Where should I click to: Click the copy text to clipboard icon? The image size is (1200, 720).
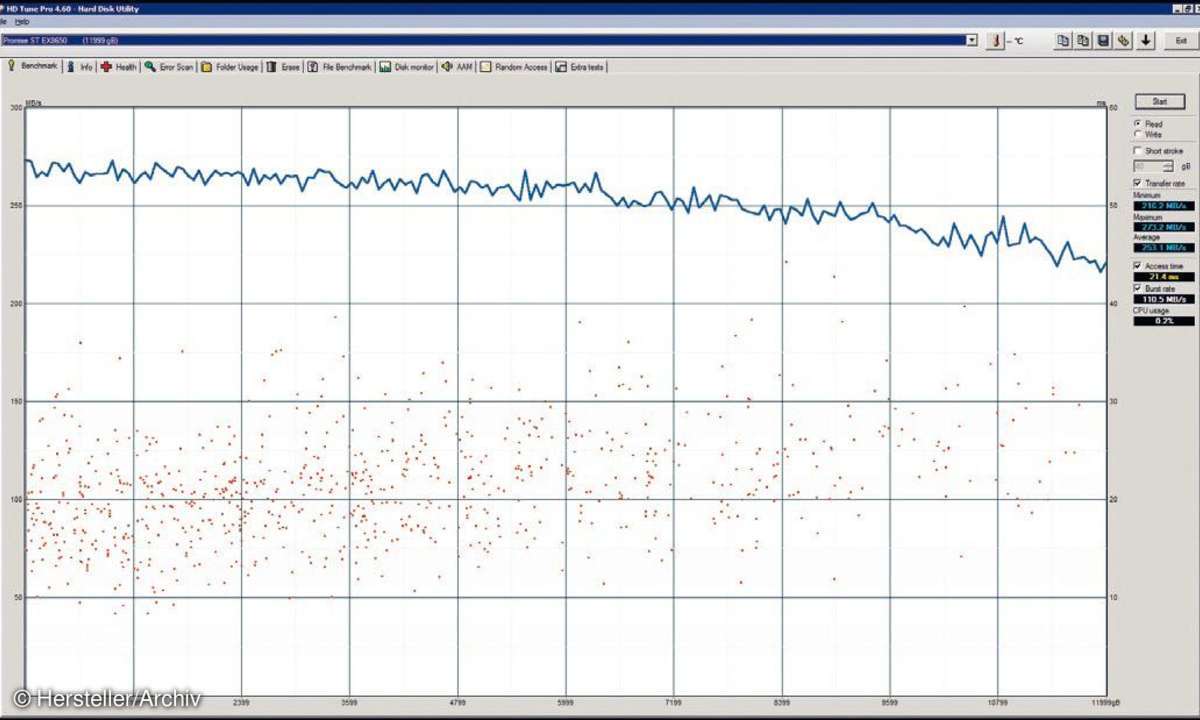click(x=1063, y=40)
